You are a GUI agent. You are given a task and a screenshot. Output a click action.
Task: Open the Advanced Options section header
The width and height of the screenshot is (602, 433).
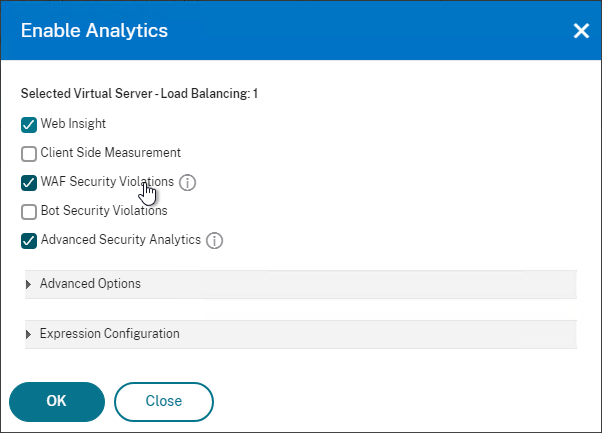(x=301, y=284)
